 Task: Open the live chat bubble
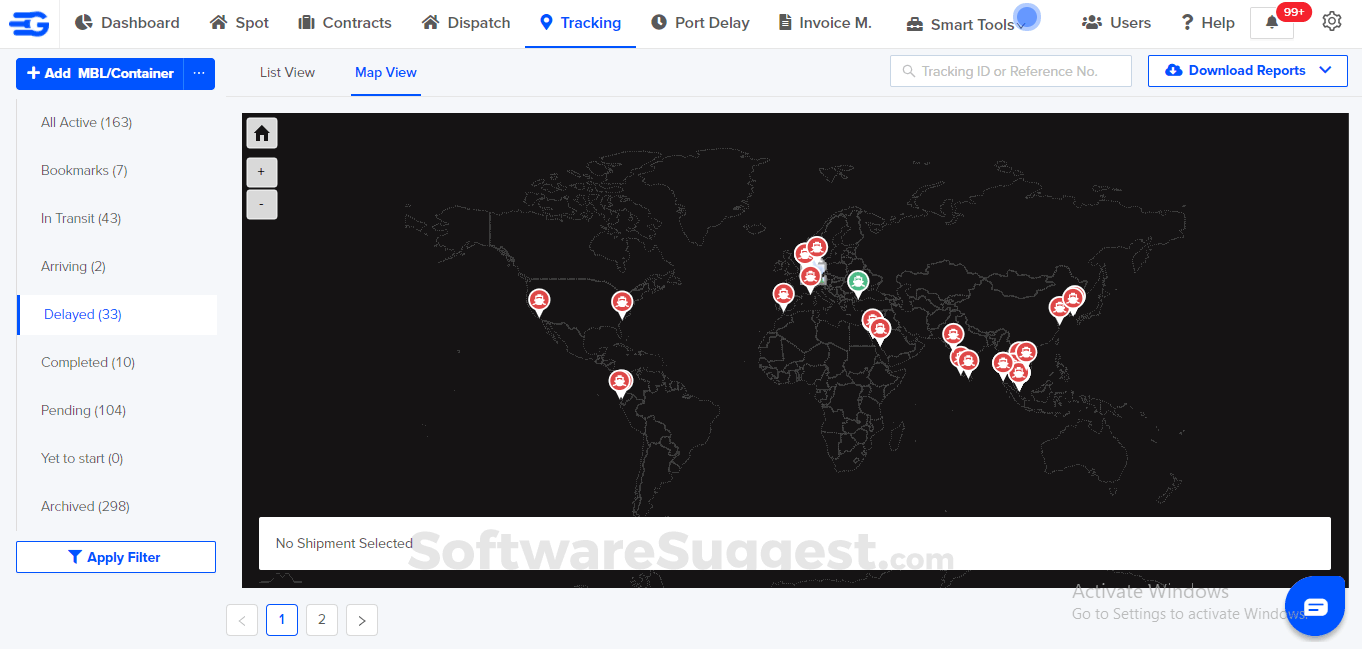coord(1315,605)
